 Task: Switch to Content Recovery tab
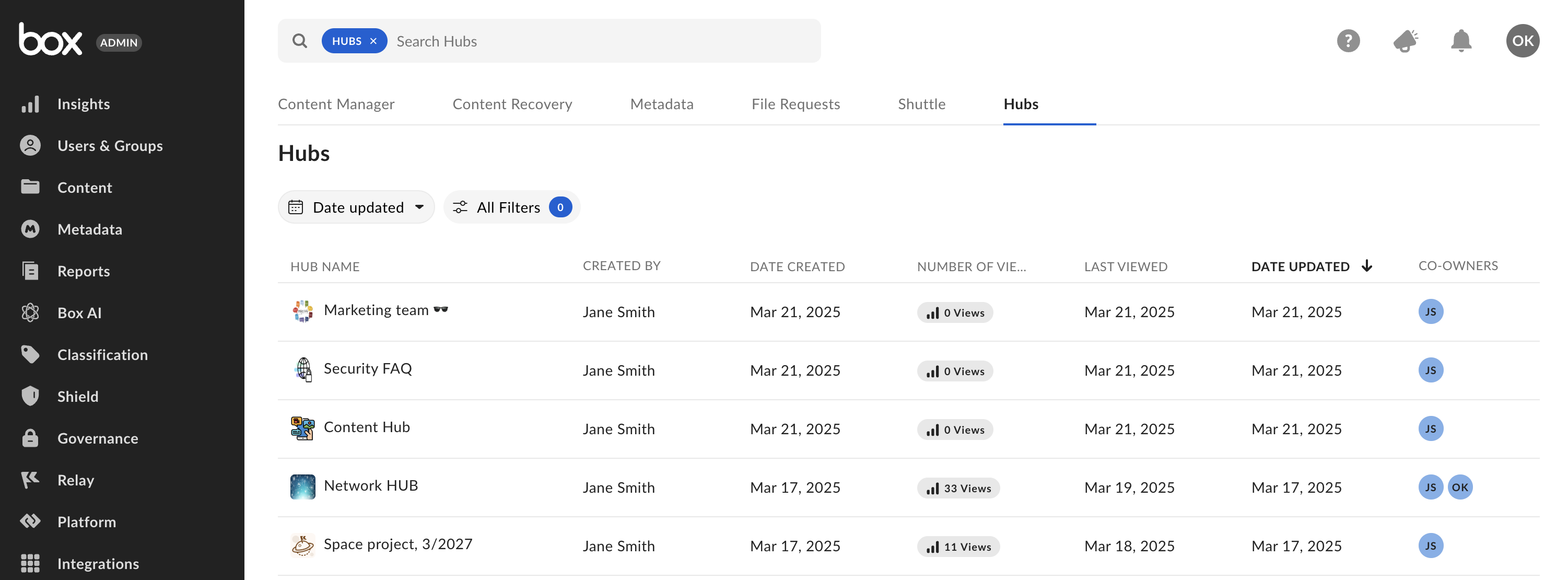click(512, 104)
